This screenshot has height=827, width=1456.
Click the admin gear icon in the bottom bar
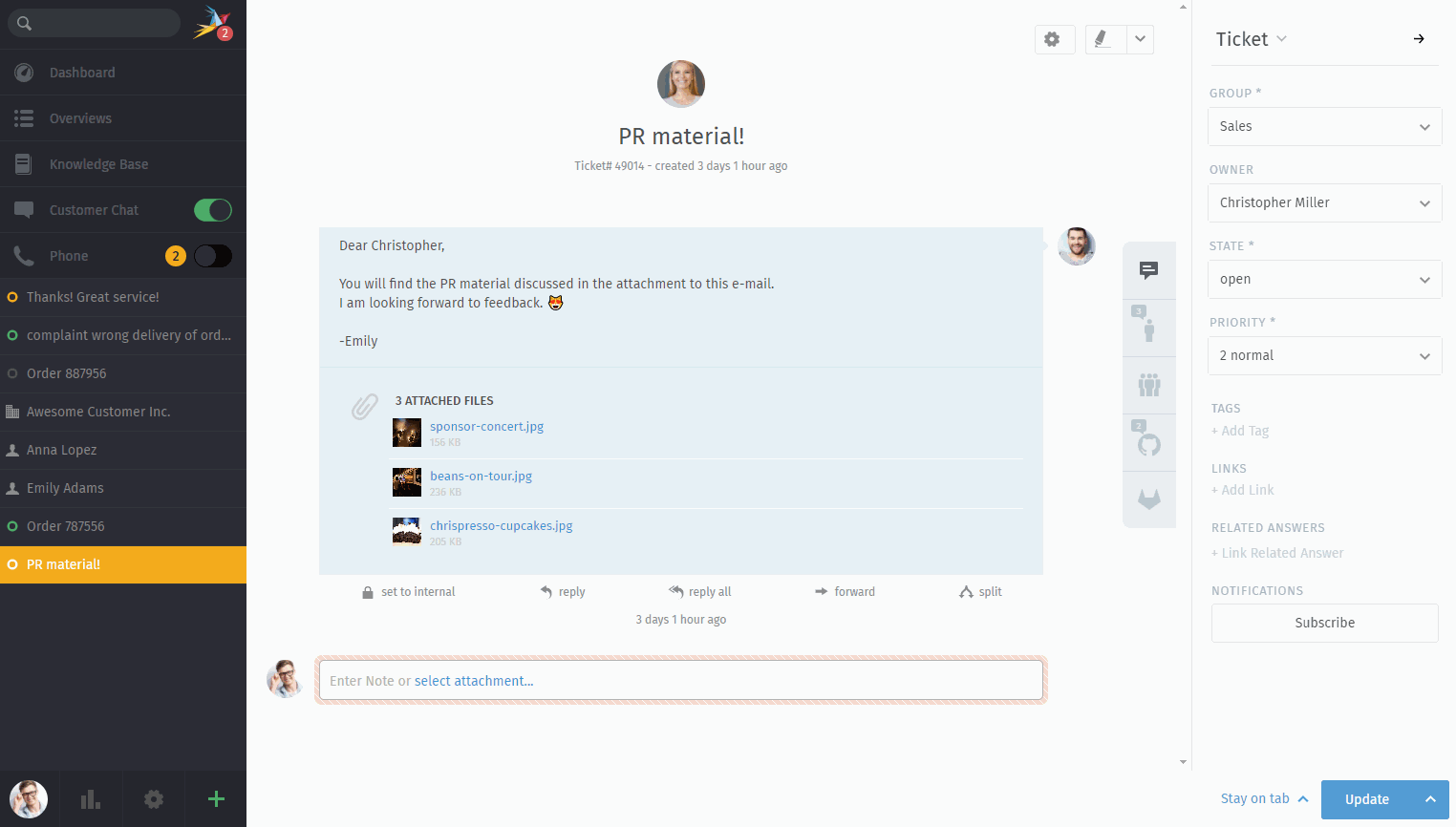coord(153,799)
